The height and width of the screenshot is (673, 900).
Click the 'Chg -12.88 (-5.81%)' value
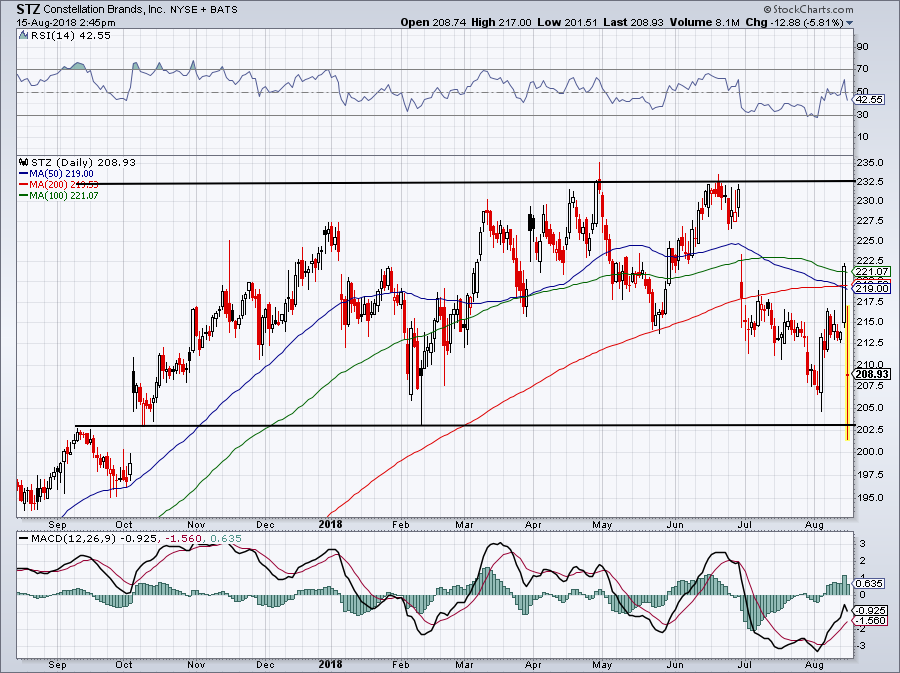coord(794,22)
